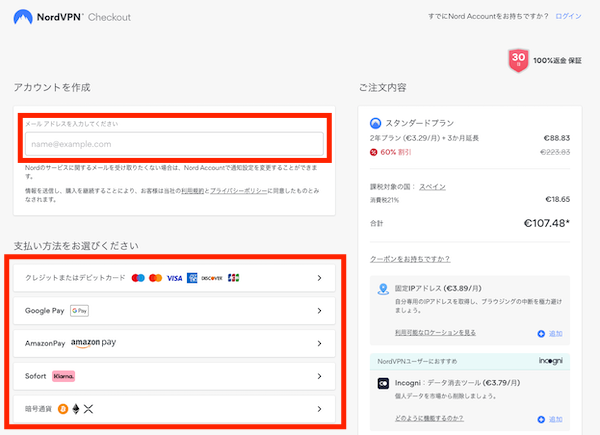This screenshot has height=435, width=600.
Task: Click the JCB card logo
Action: tap(233, 278)
